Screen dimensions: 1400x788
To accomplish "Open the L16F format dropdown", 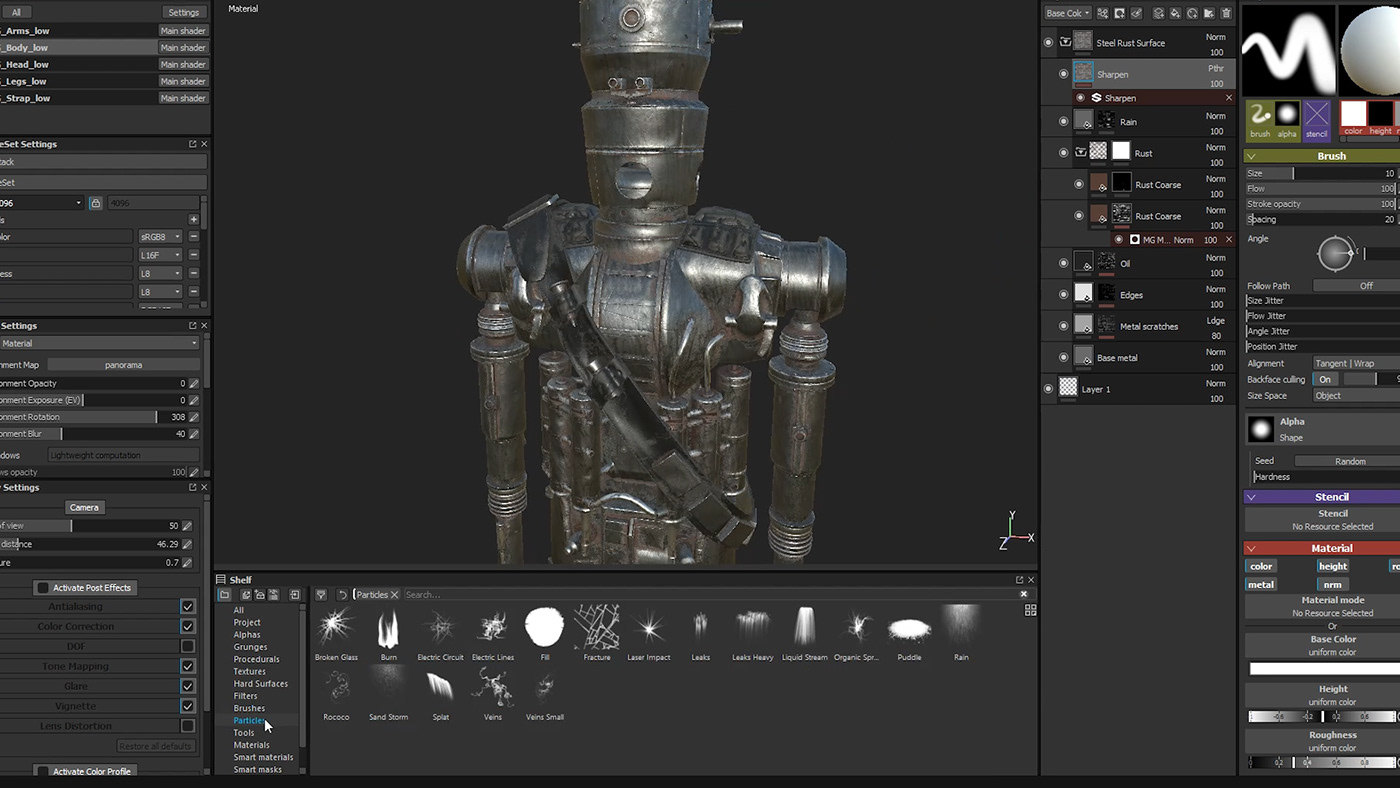I will 160,255.
